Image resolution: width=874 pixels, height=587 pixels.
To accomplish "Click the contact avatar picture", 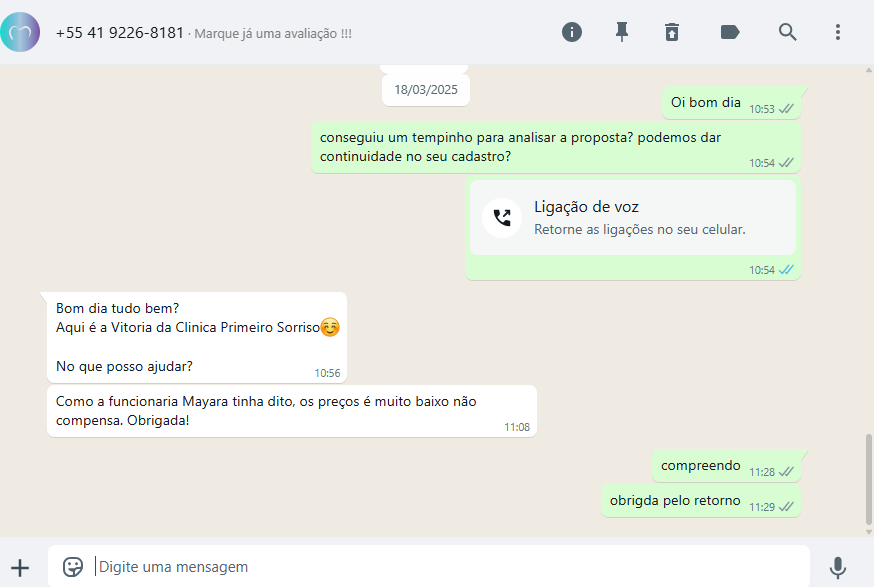I will (x=20, y=32).
